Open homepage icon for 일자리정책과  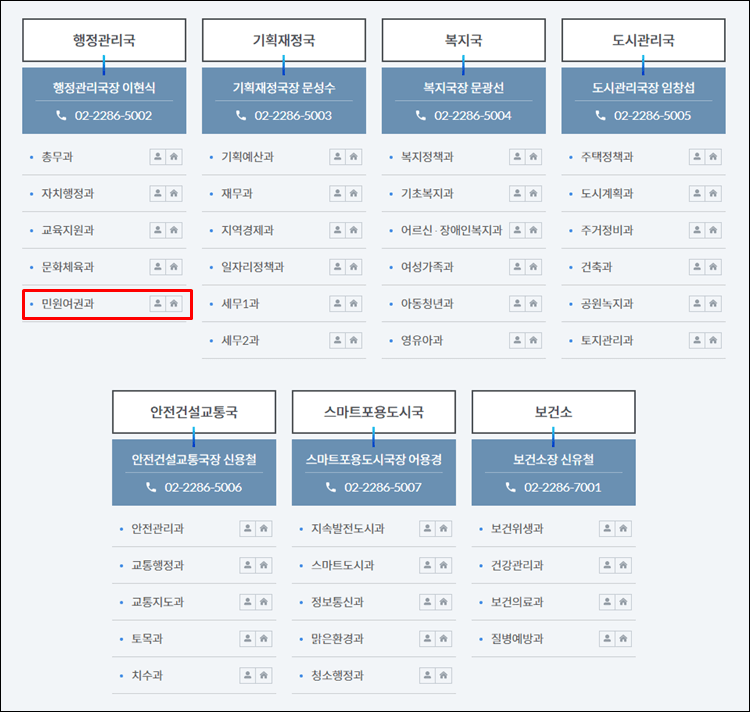click(x=354, y=267)
